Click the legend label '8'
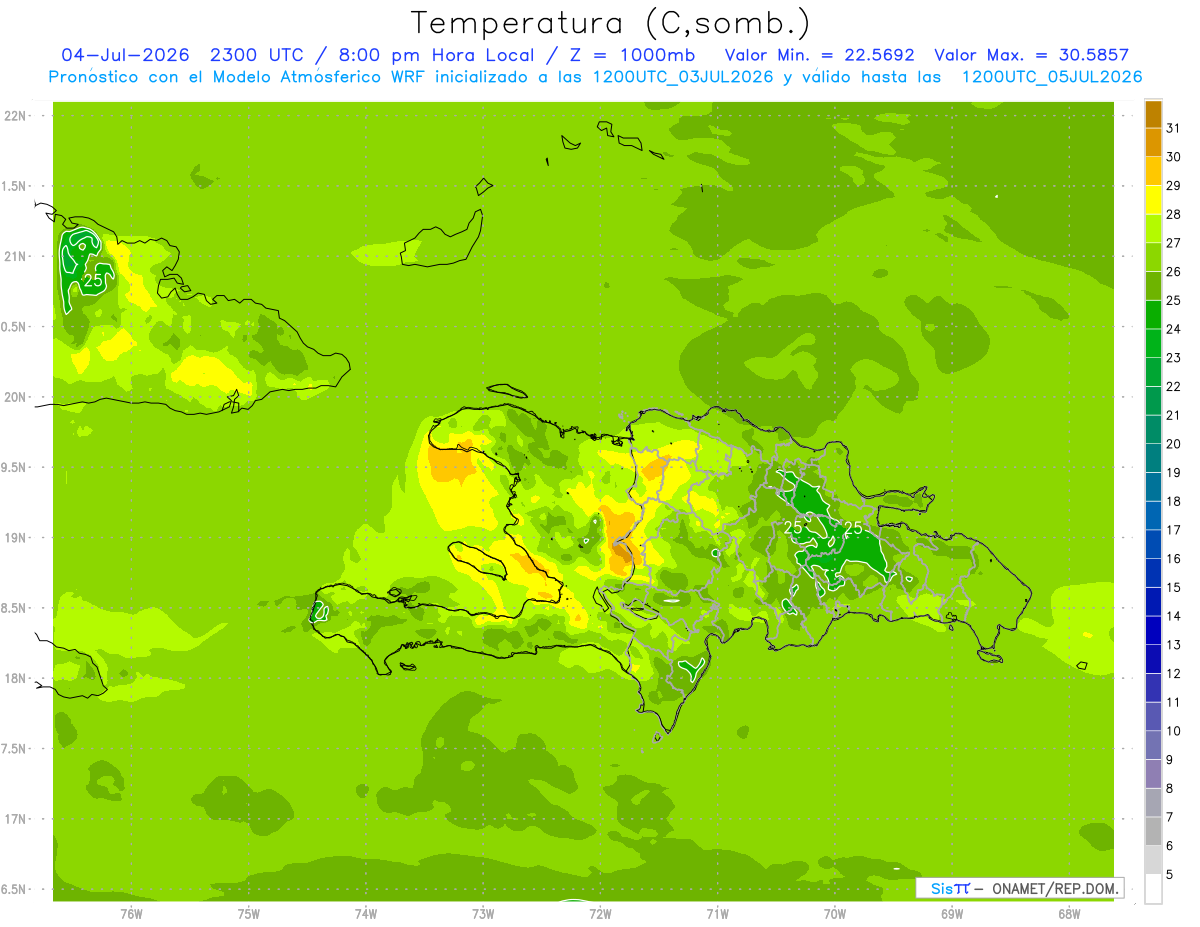 pyautogui.click(x=1170, y=789)
